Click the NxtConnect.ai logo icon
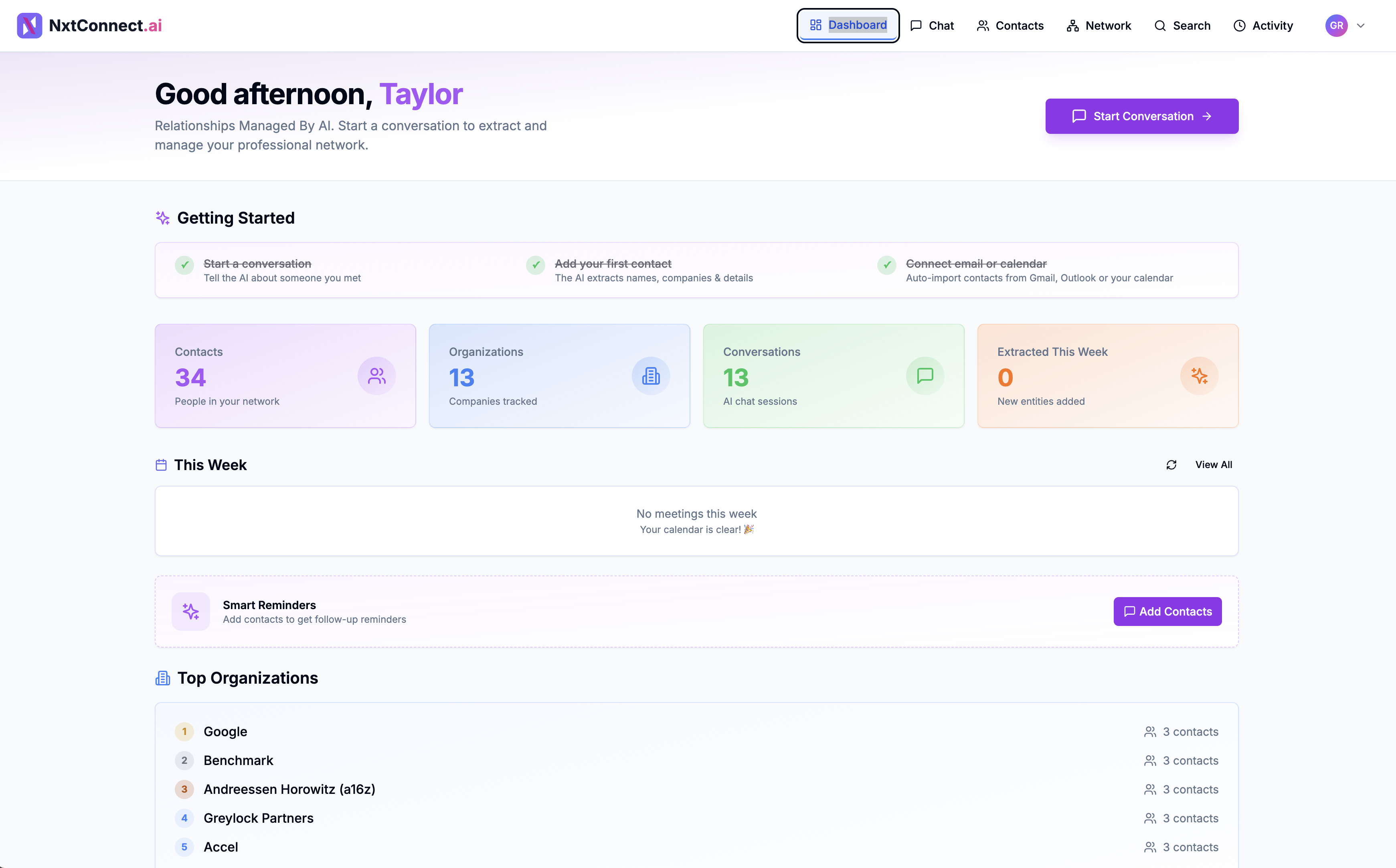The image size is (1396, 868). point(29,25)
